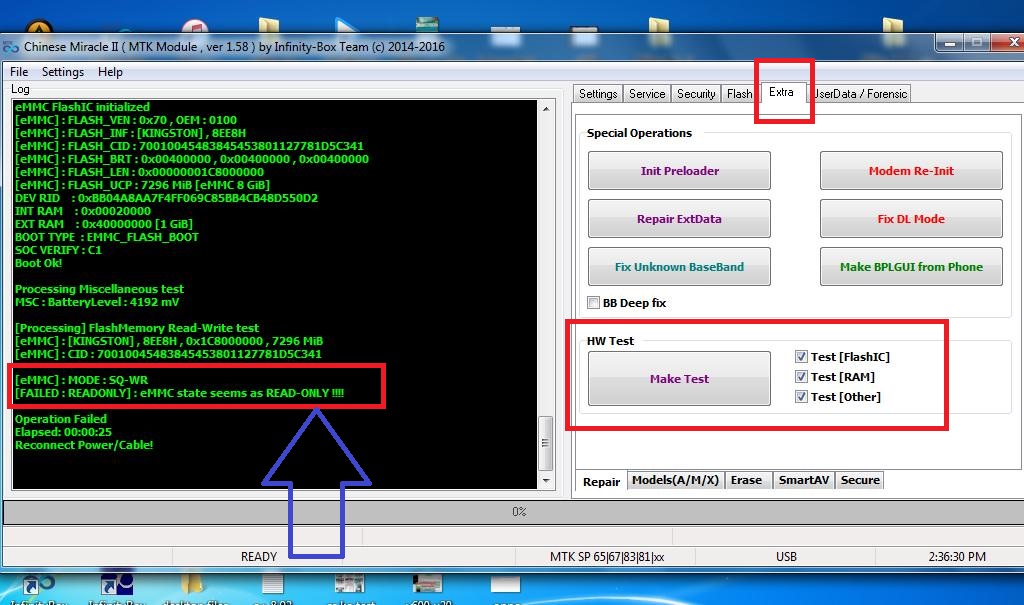
Task: Open the UserData / Forensic tab
Action: (x=860, y=94)
